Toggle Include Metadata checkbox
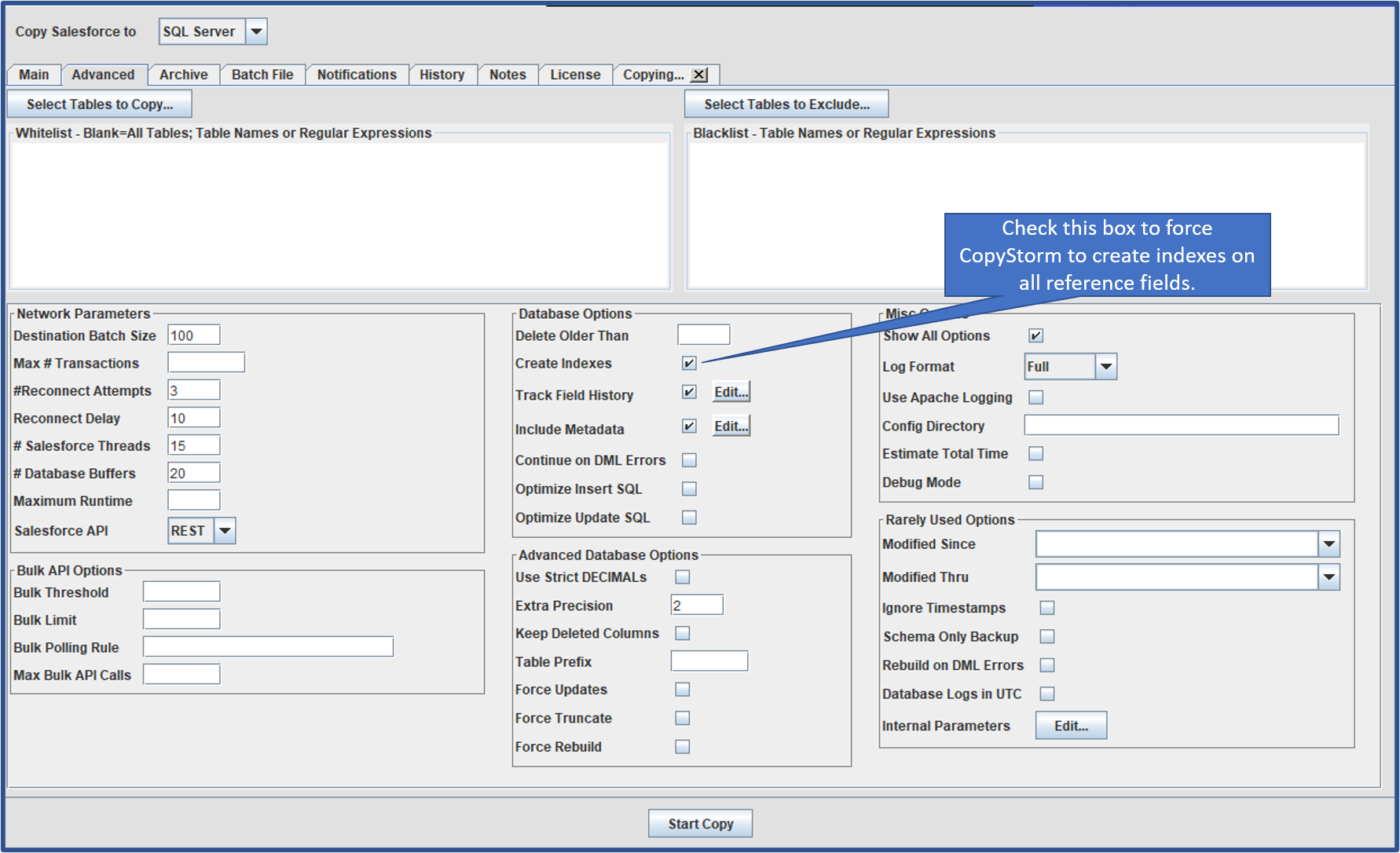1400x853 pixels. pyautogui.click(x=689, y=426)
